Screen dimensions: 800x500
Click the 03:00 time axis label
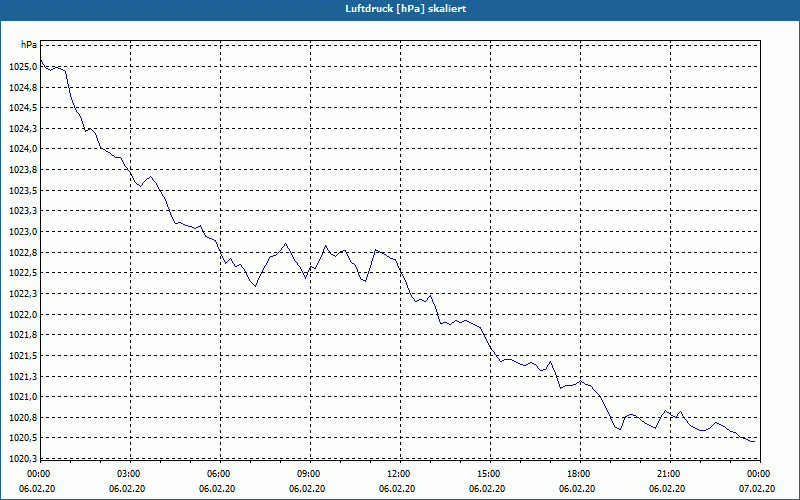[130, 473]
